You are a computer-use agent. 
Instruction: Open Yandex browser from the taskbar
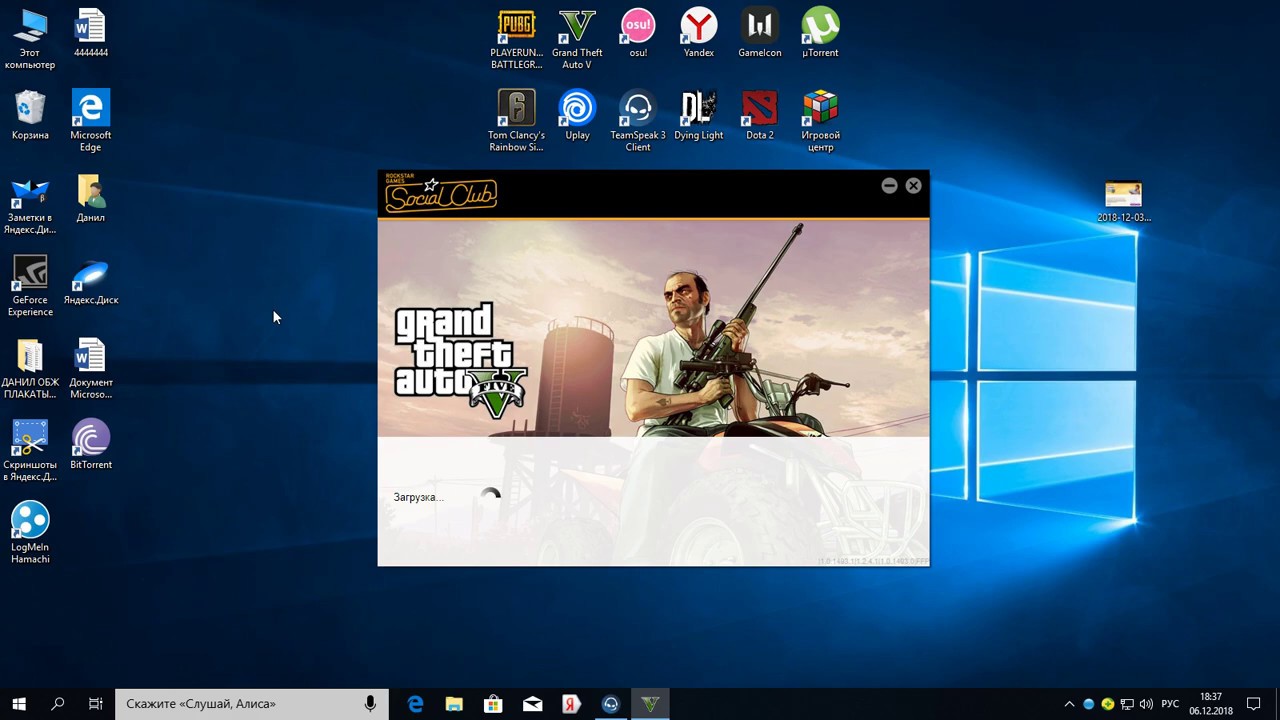pyautogui.click(x=571, y=704)
